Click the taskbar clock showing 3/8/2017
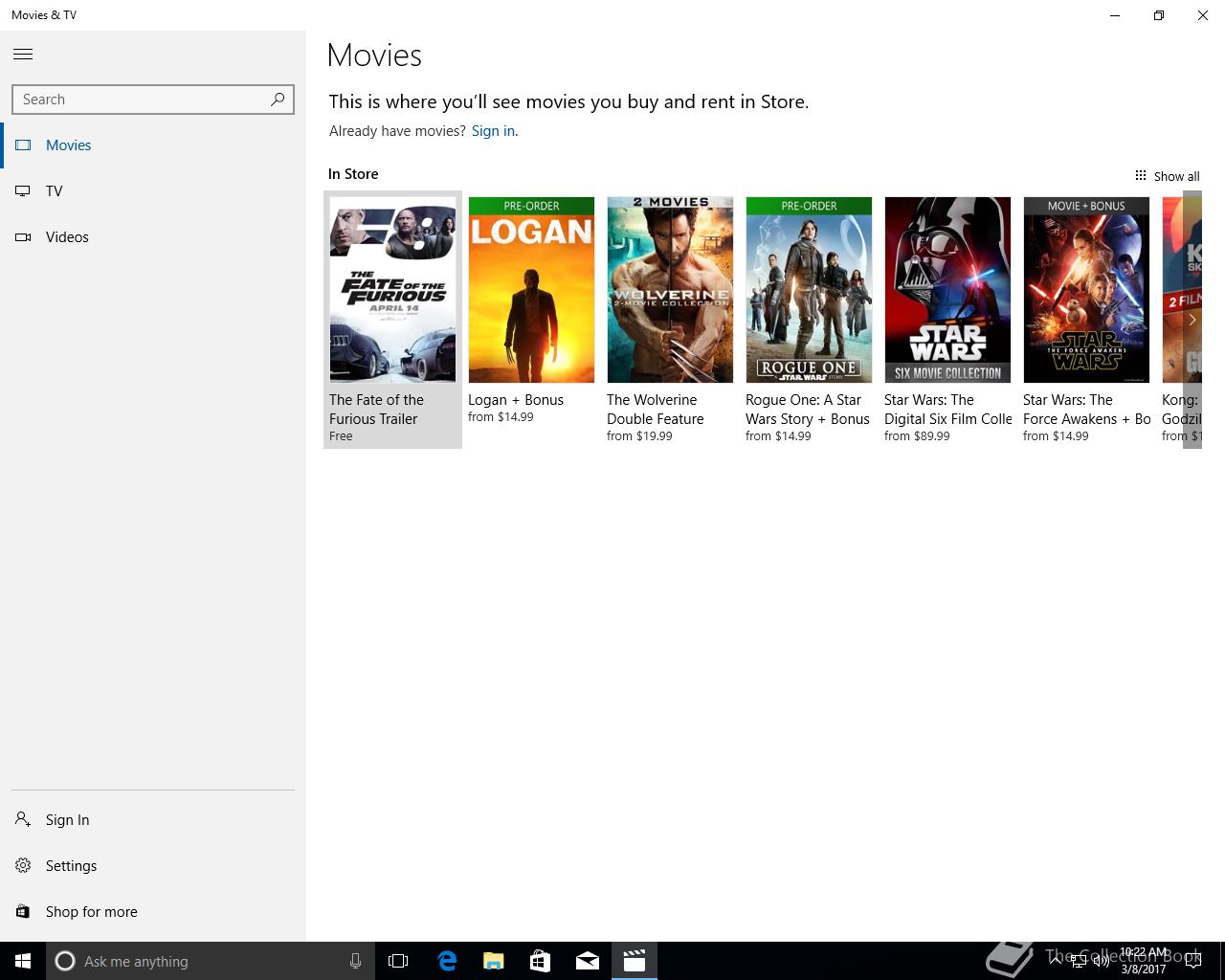 pos(1144,961)
